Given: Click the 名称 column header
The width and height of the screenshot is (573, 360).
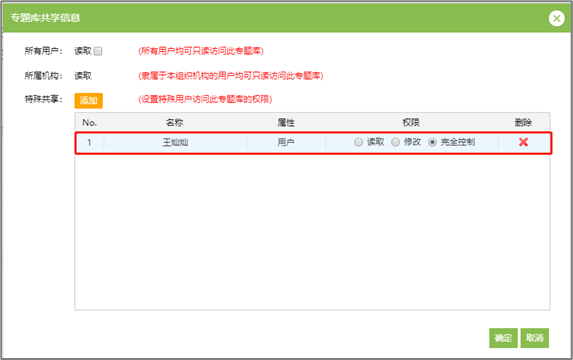Looking at the screenshot, I should click(x=175, y=122).
